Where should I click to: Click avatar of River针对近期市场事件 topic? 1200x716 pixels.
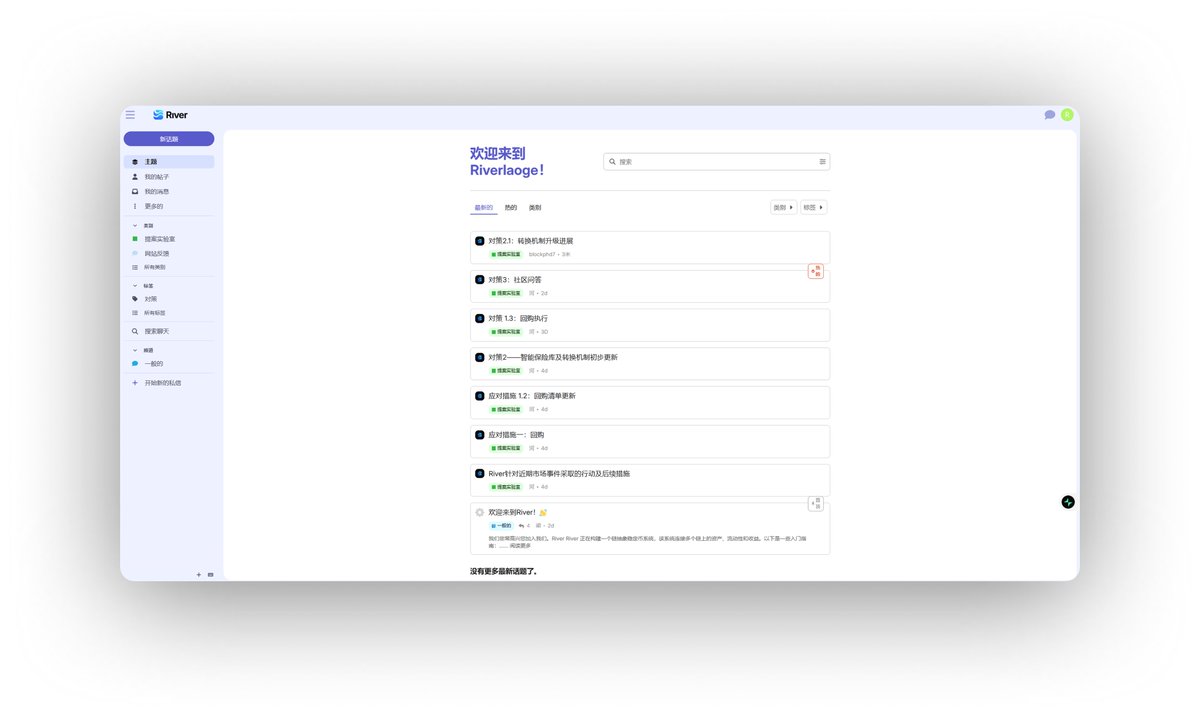click(x=480, y=474)
